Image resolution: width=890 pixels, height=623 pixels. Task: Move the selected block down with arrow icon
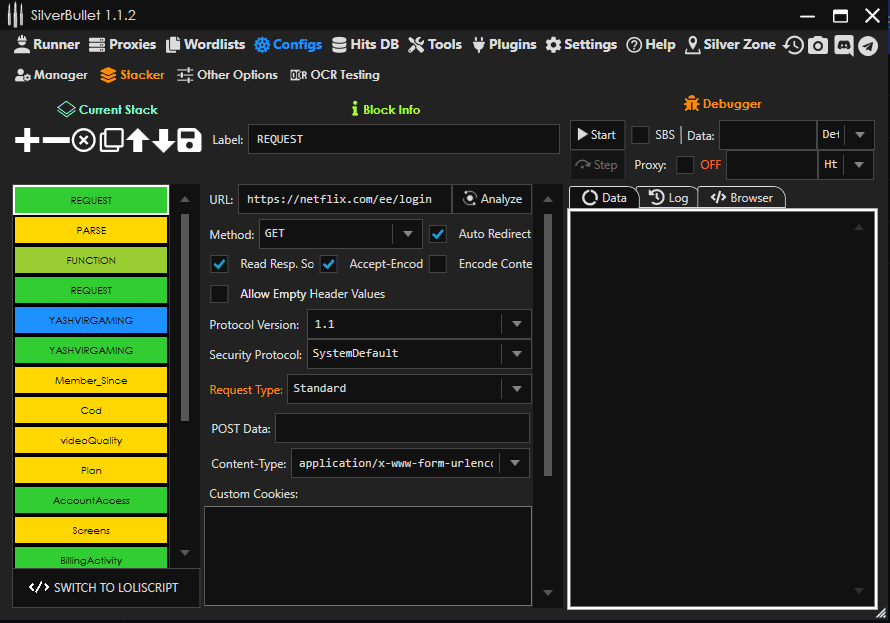coord(163,140)
